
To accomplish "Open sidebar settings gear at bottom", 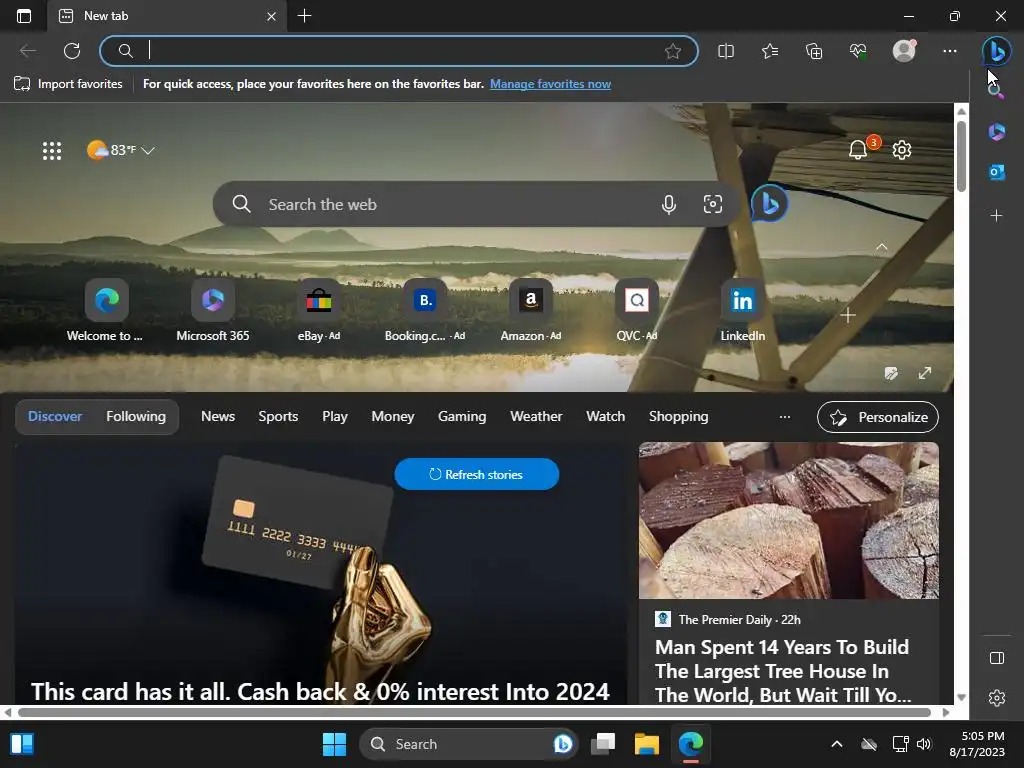I will (x=997, y=698).
